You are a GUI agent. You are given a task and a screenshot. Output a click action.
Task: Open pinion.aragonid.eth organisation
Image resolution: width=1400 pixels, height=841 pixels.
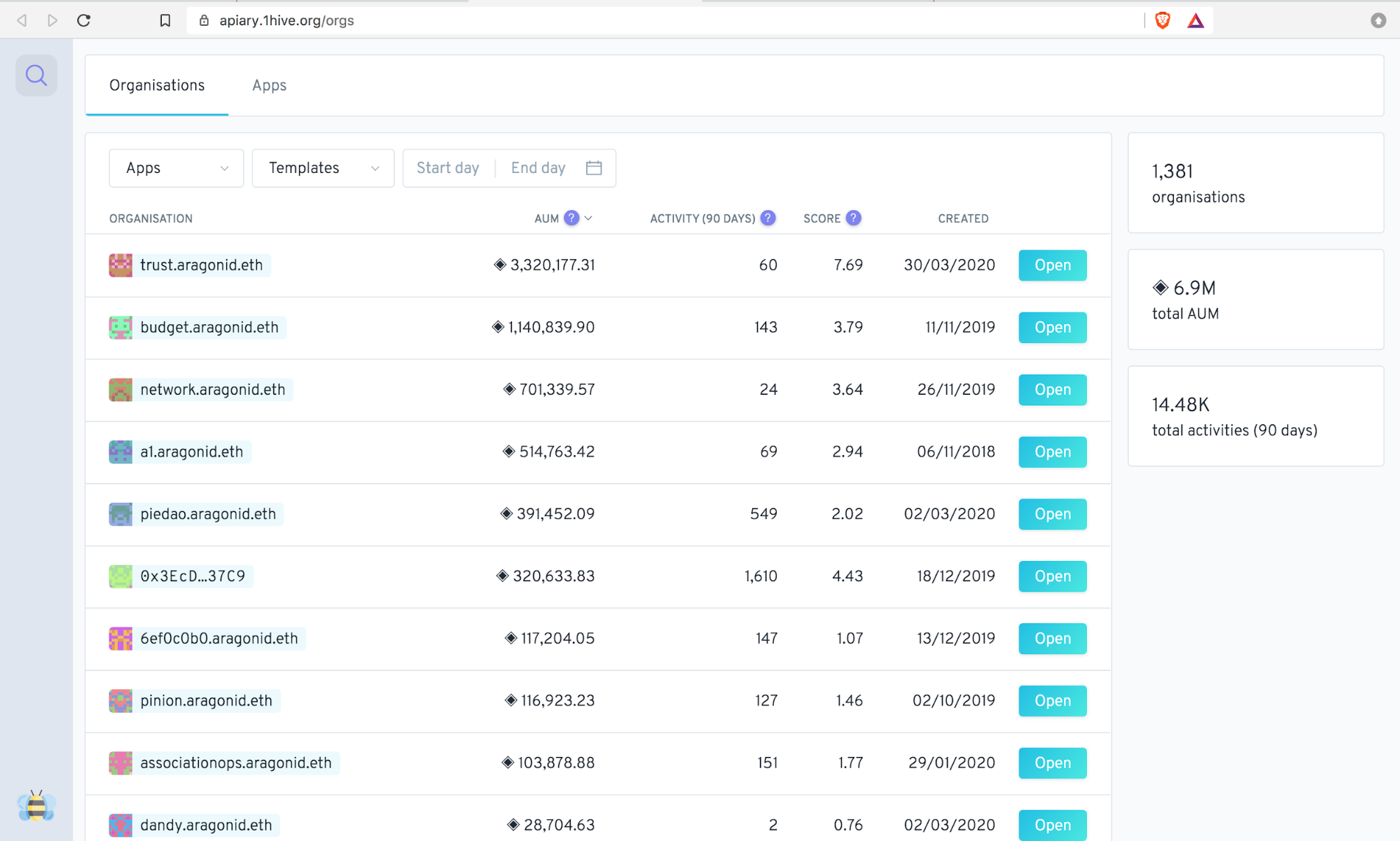pyautogui.click(x=1053, y=701)
